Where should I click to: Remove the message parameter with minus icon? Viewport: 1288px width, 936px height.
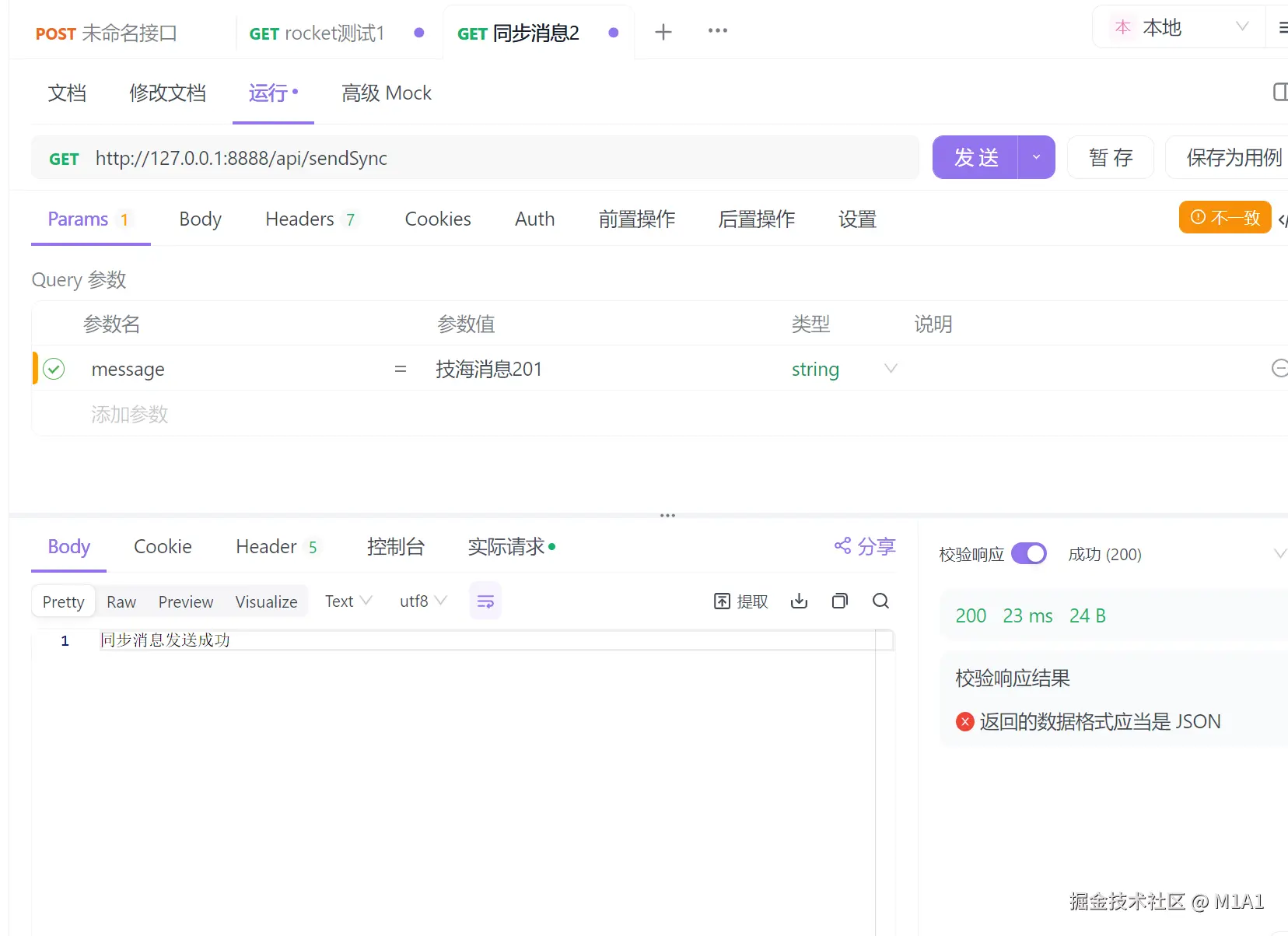click(1279, 369)
